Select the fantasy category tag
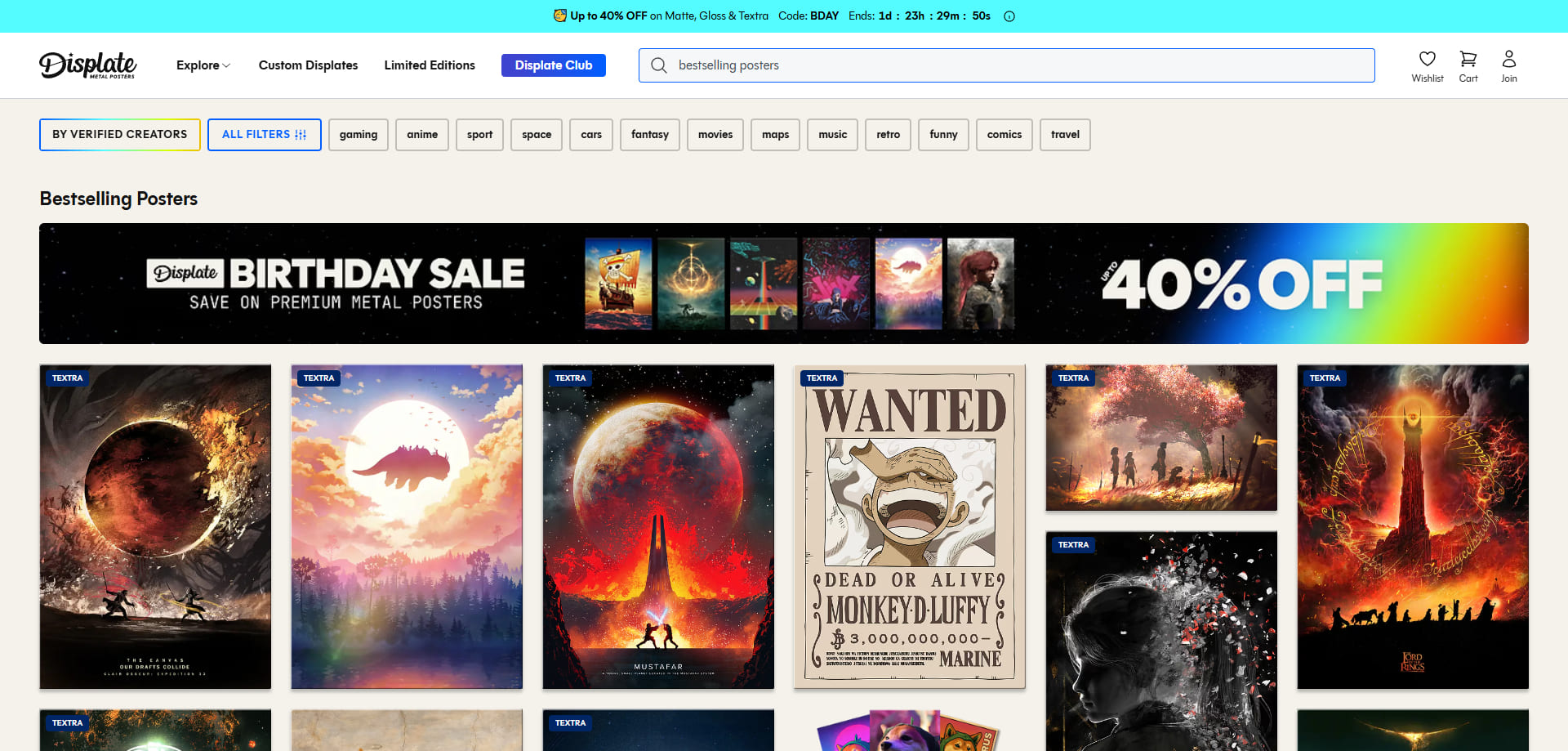Image resolution: width=1568 pixels, height=751 pixels. coord(650,135)
